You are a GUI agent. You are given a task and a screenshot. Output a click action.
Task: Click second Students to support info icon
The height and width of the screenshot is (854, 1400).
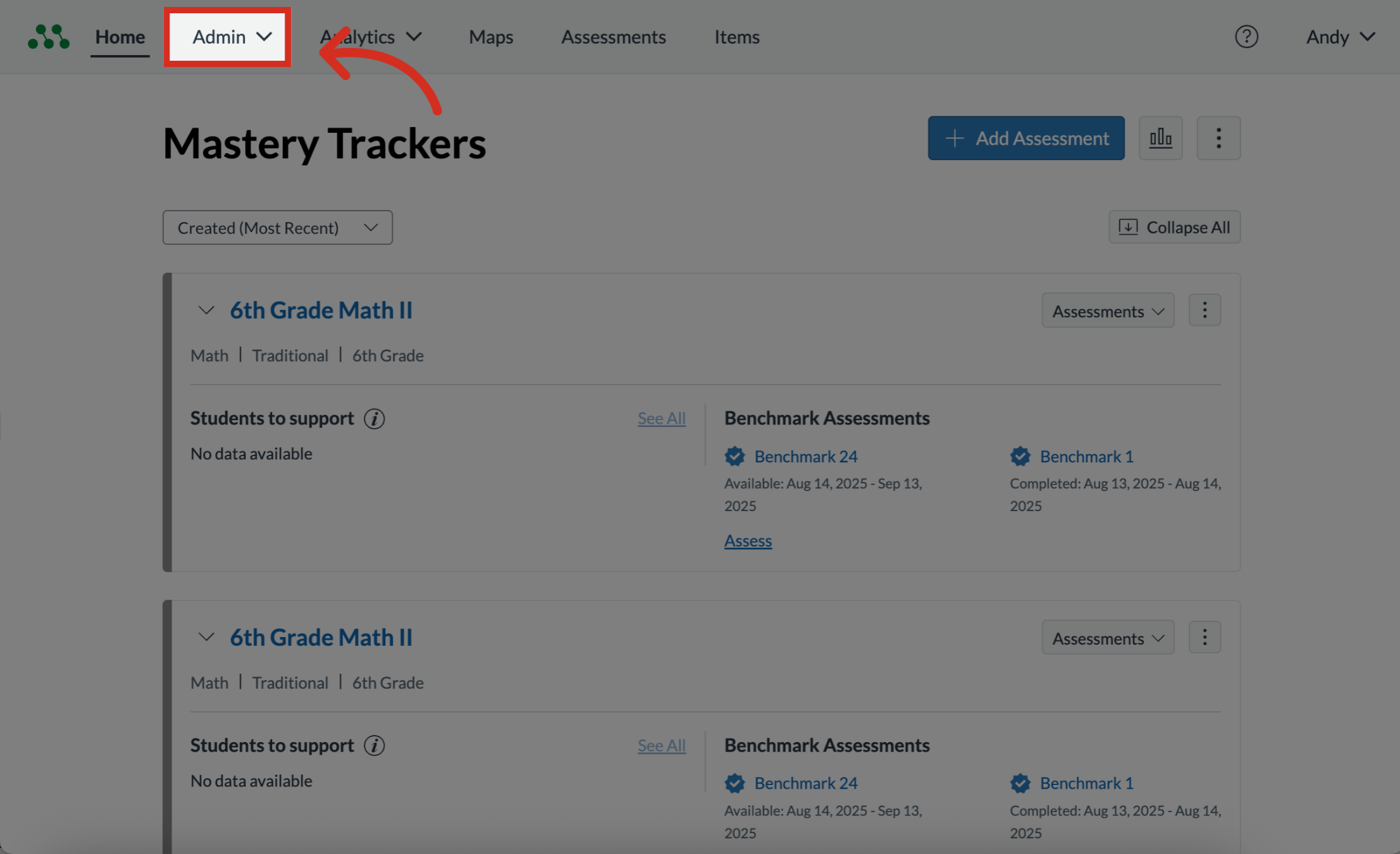374,746
